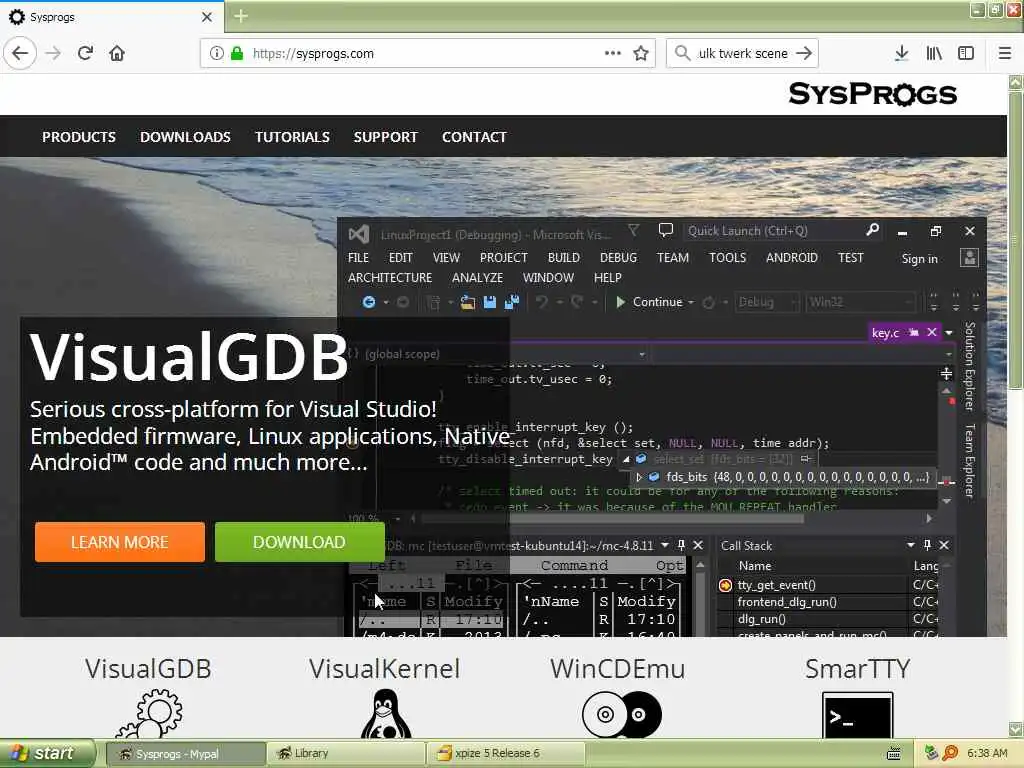1024x768 pixels.
Task: Open the TUTORIALS navigation item
Action: [x=292, y=137]
